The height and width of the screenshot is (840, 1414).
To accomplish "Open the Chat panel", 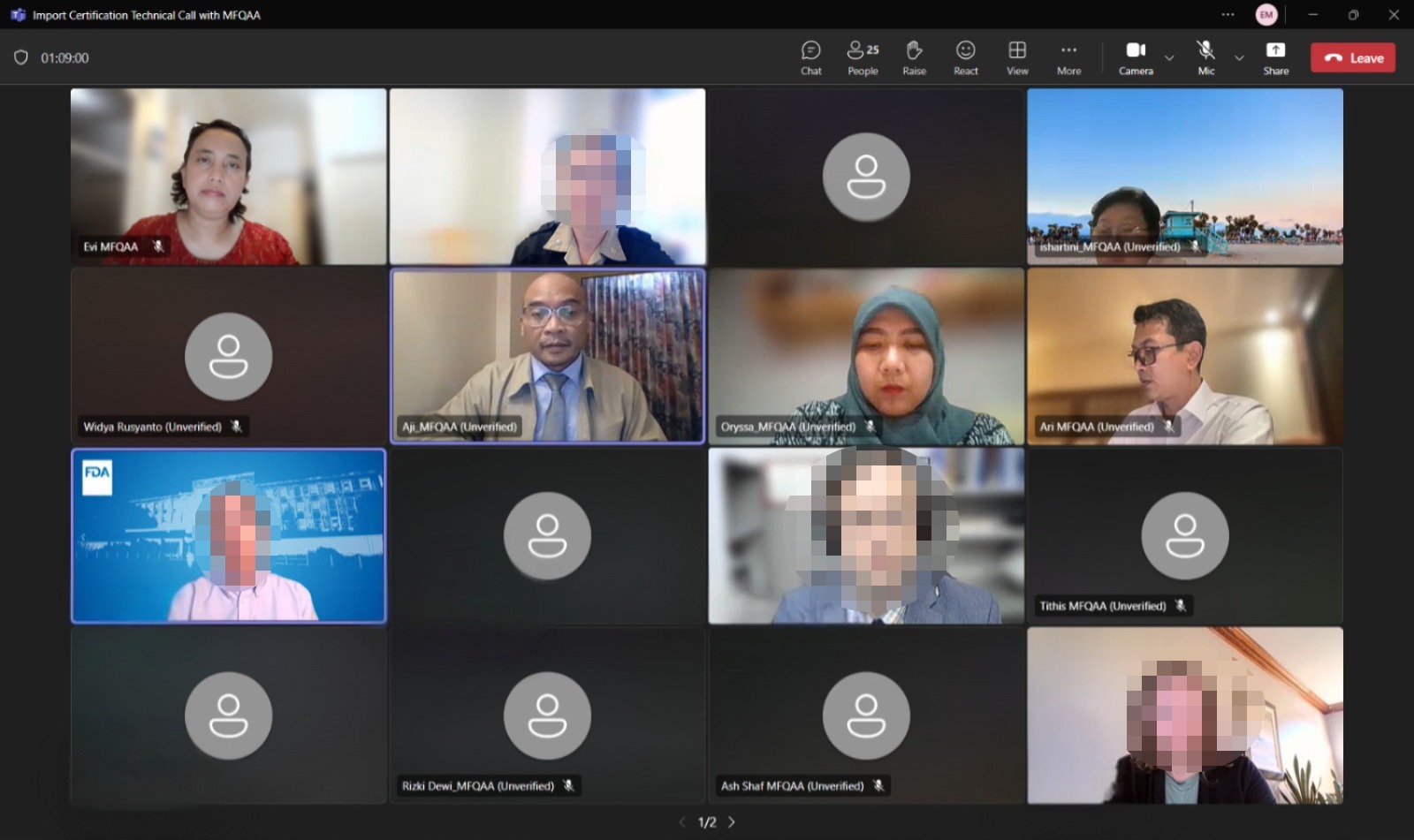I will 810,58.
